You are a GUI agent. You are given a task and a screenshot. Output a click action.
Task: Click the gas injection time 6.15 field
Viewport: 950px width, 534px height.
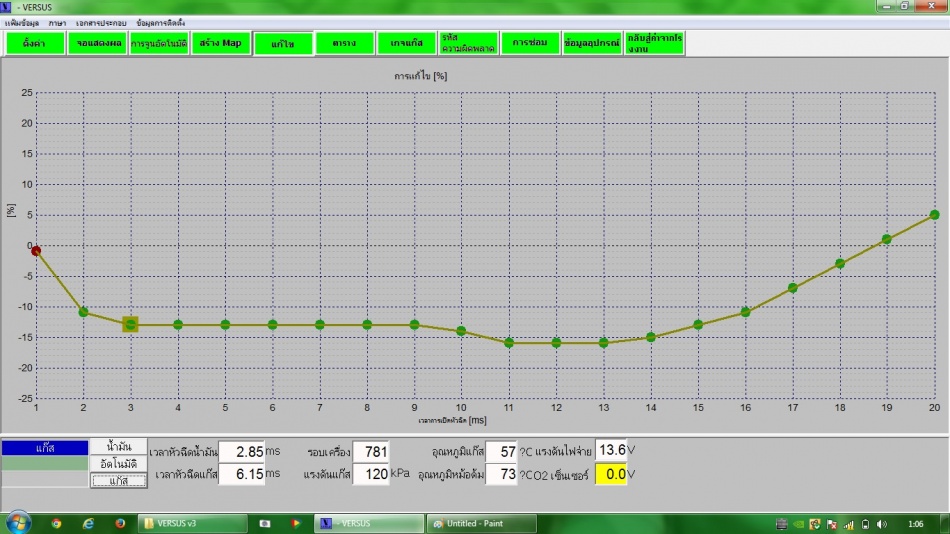point(242,474)
